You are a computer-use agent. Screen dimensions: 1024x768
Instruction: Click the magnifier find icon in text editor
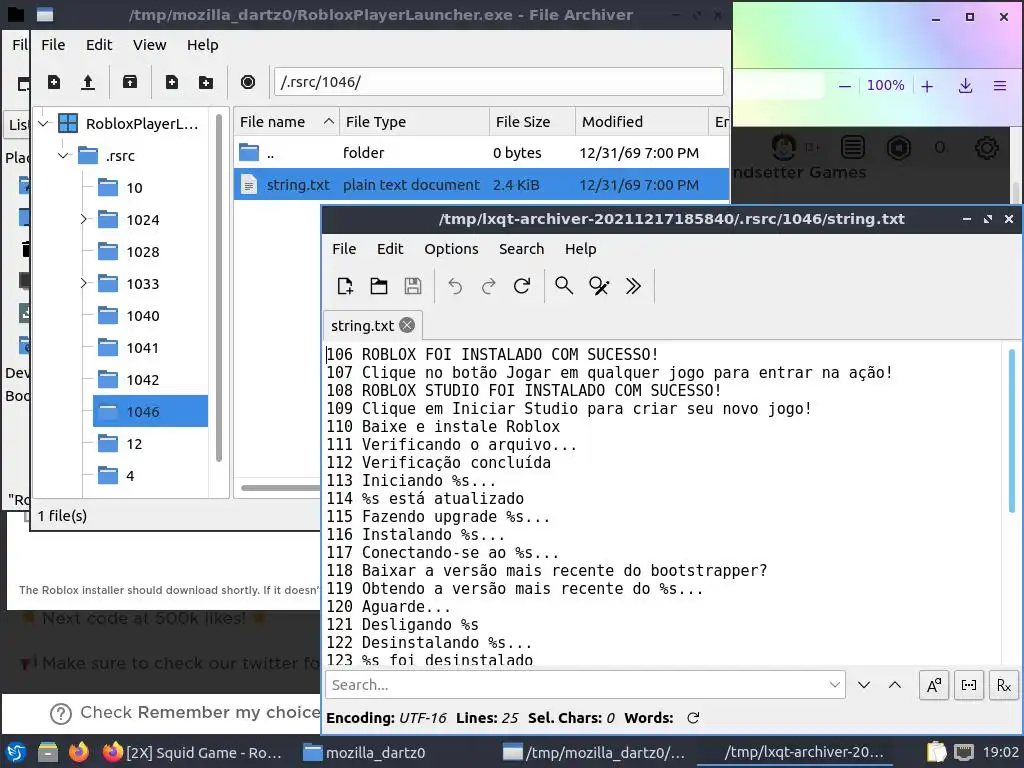tap(564, 286)
